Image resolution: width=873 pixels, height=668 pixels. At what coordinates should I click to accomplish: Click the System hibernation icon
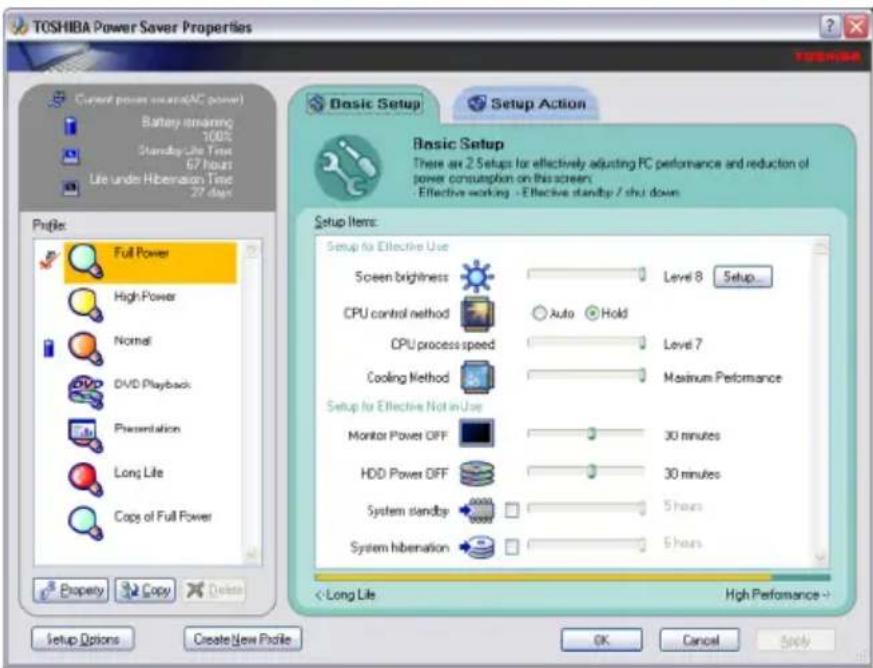tap(477, 547)
